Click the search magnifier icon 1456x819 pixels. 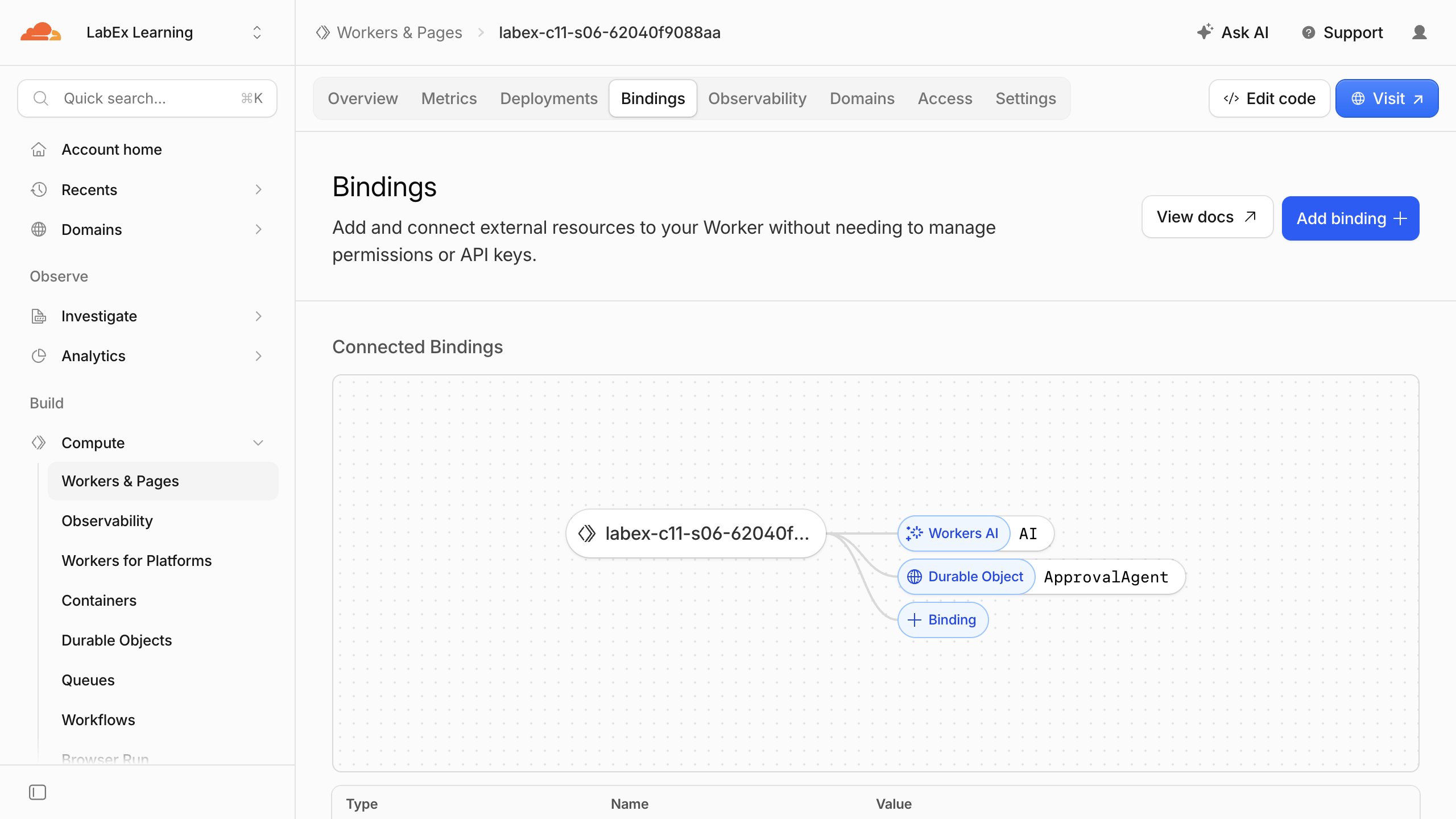pos(41,98)
